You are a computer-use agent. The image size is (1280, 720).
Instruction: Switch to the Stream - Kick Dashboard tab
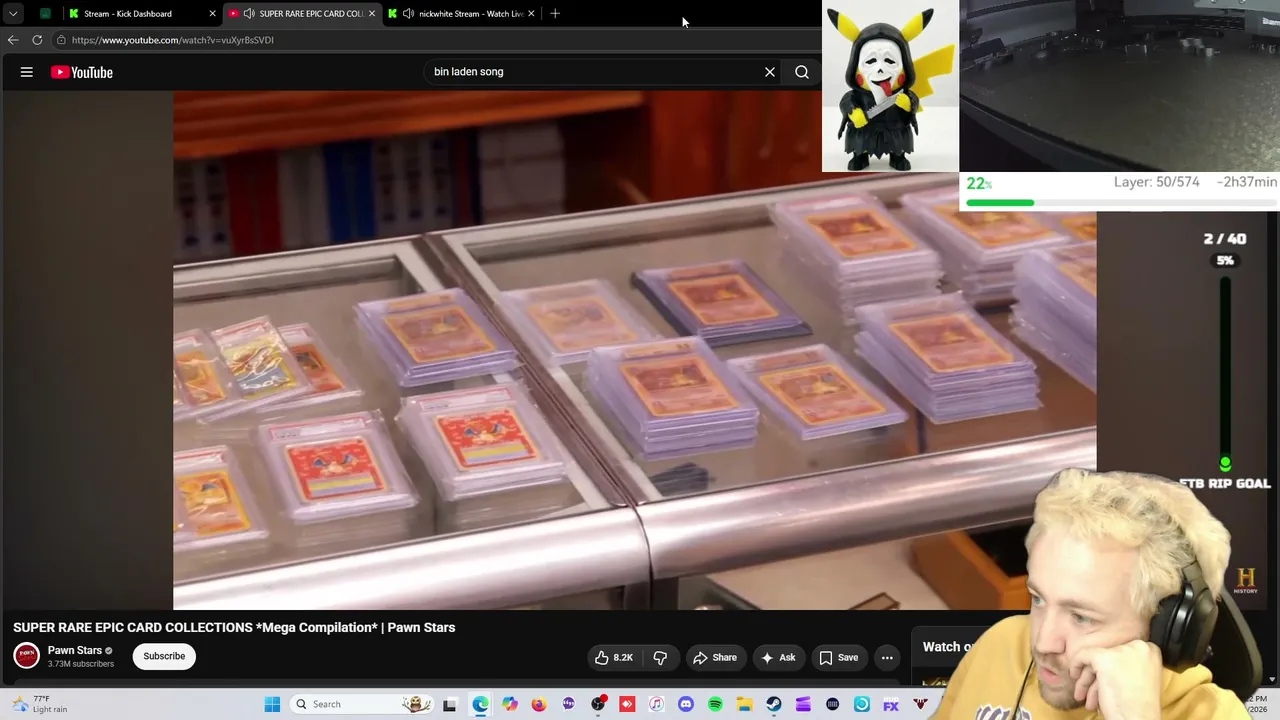click(141, 14)
